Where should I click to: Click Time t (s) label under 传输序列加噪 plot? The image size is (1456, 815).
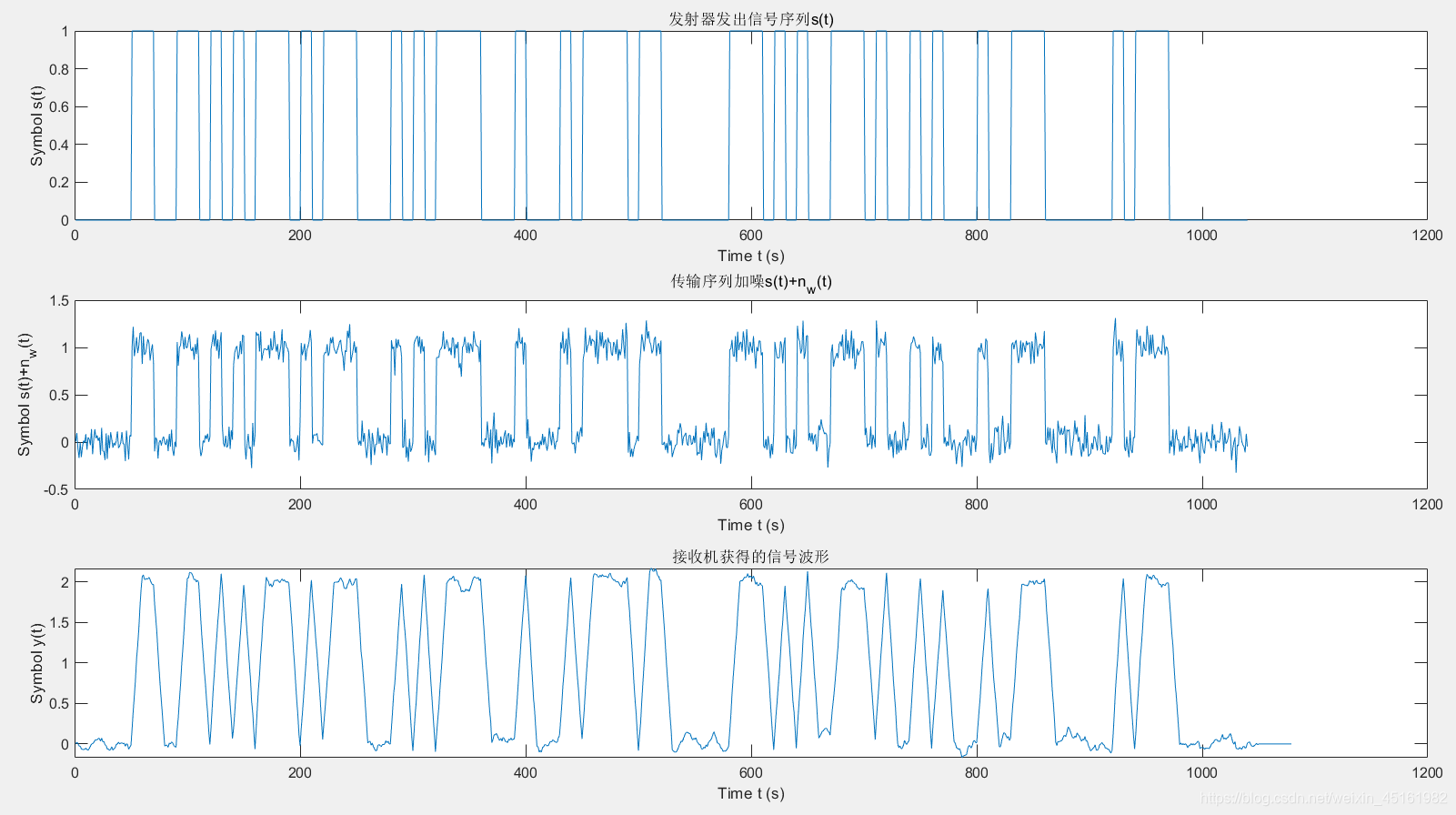751,525
